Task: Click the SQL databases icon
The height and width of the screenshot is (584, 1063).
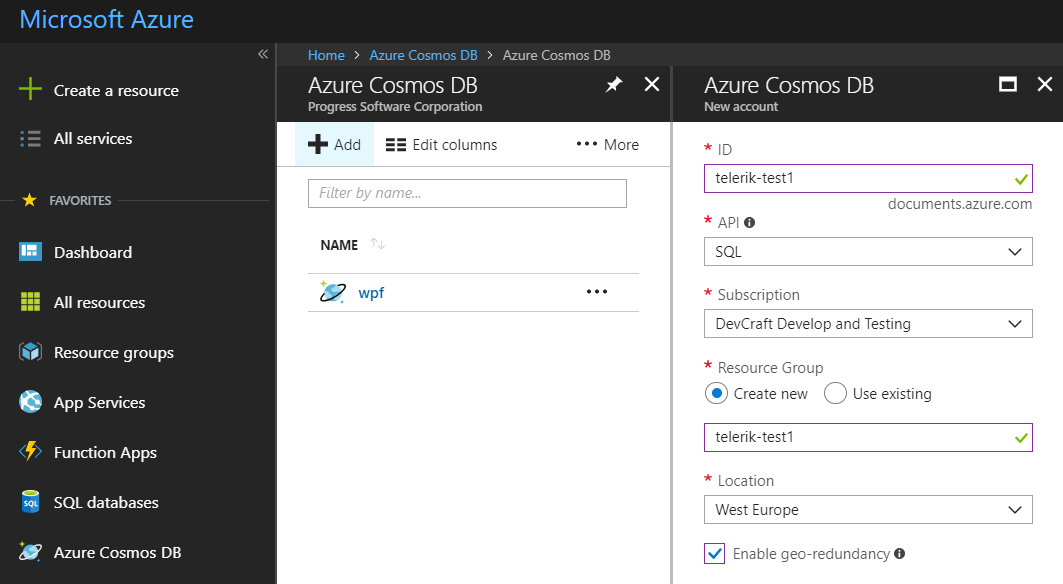Action: 31,502
